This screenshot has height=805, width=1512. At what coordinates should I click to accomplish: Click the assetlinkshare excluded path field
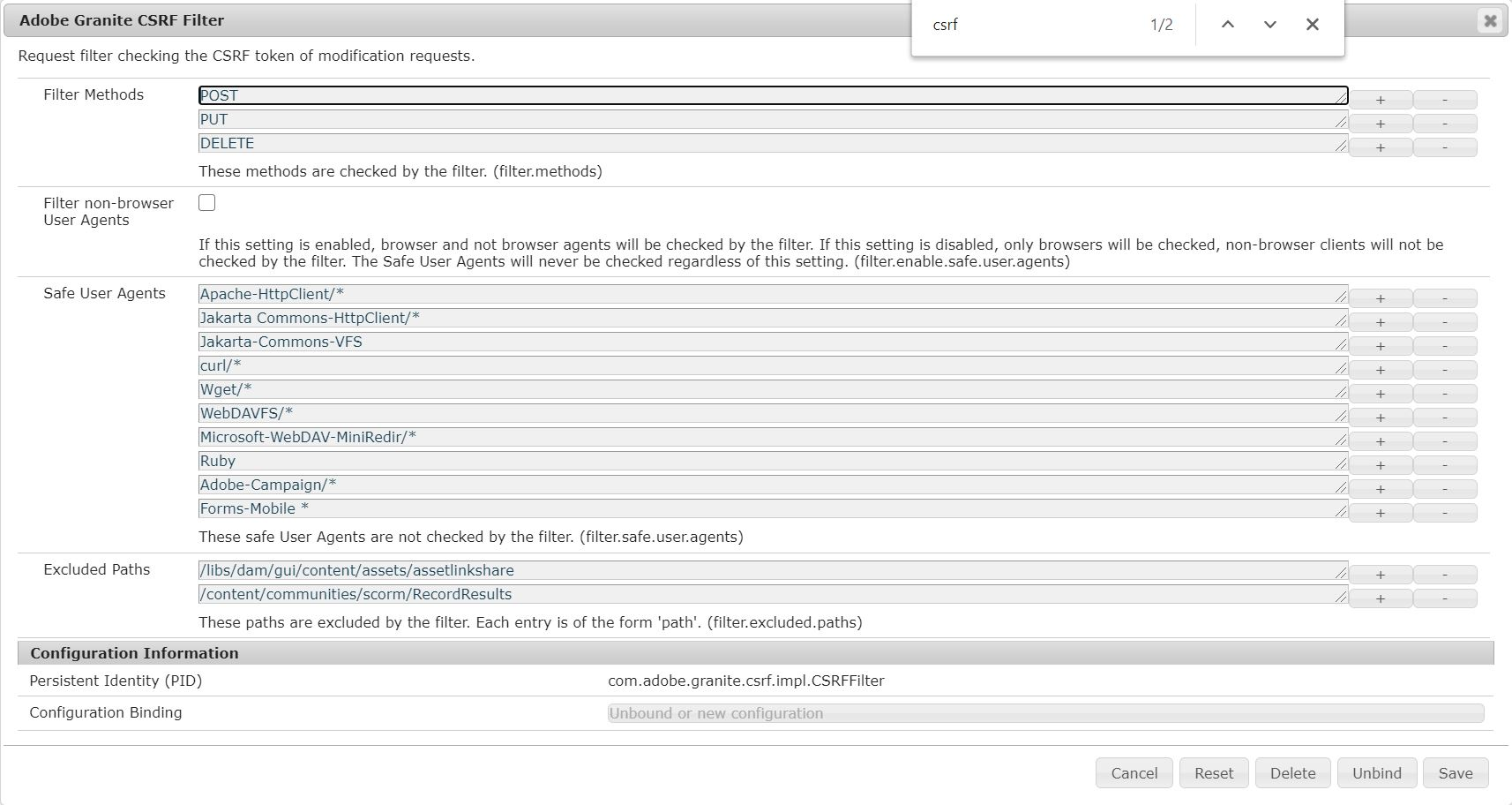[x=618, y=570]
